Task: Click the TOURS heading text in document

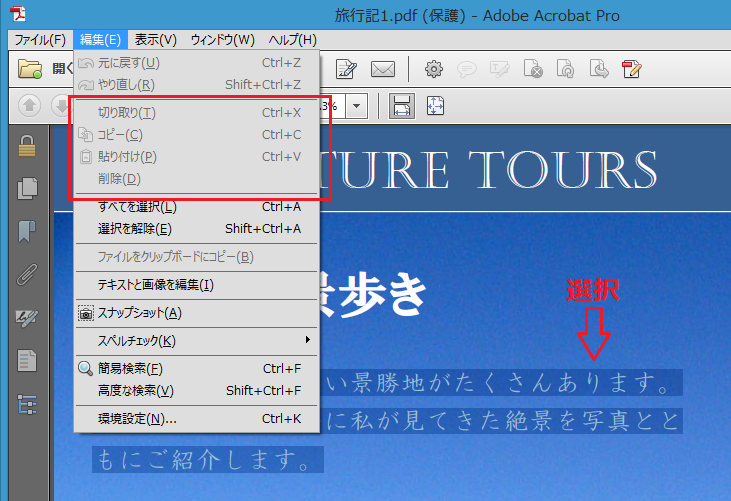Action: (x=562, y=170)
